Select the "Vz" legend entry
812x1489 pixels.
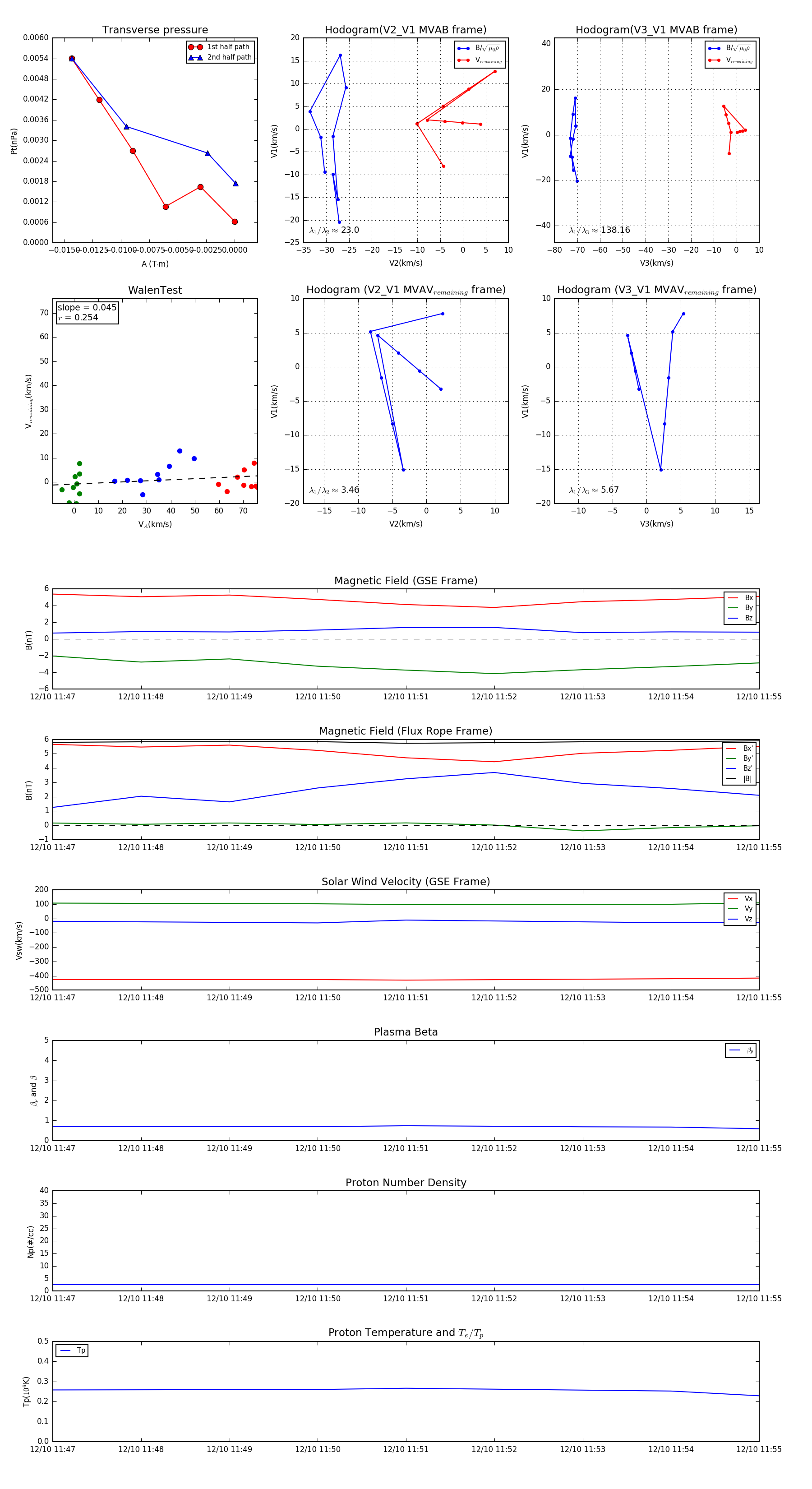coord(740,919)
